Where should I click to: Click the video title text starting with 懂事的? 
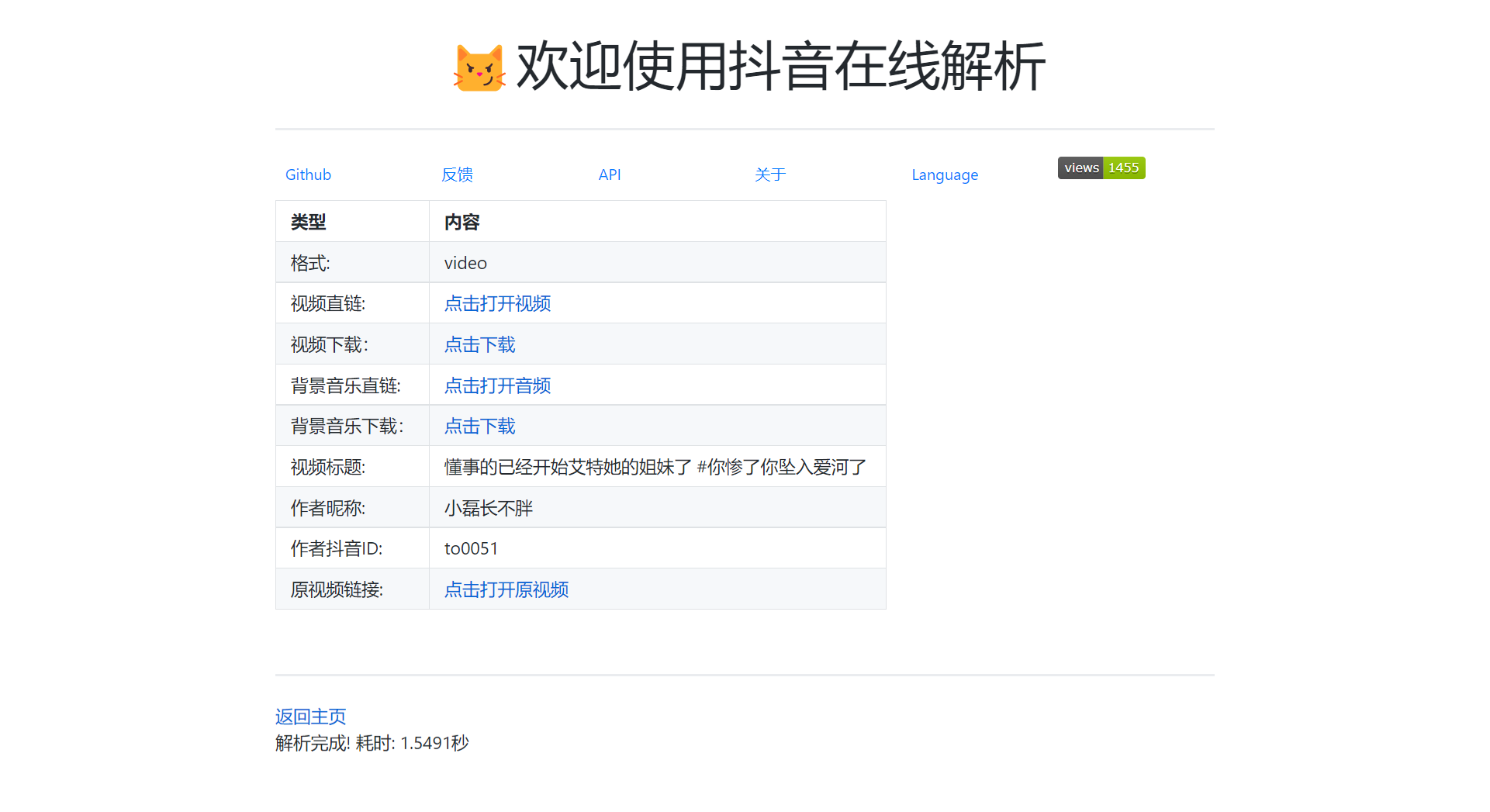[x=655, y=467]
